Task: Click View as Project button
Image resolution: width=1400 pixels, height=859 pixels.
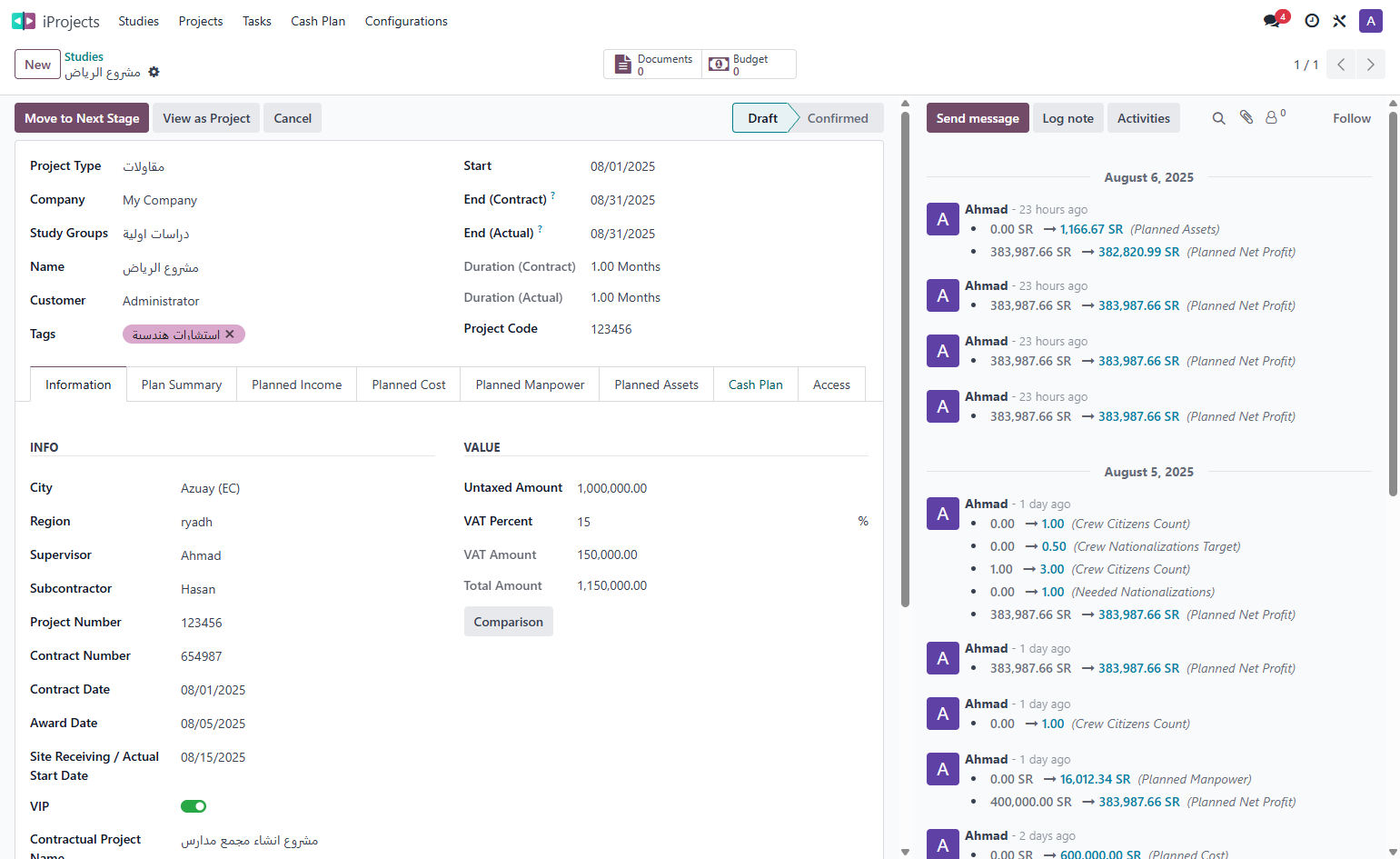Action: [206, 118]
